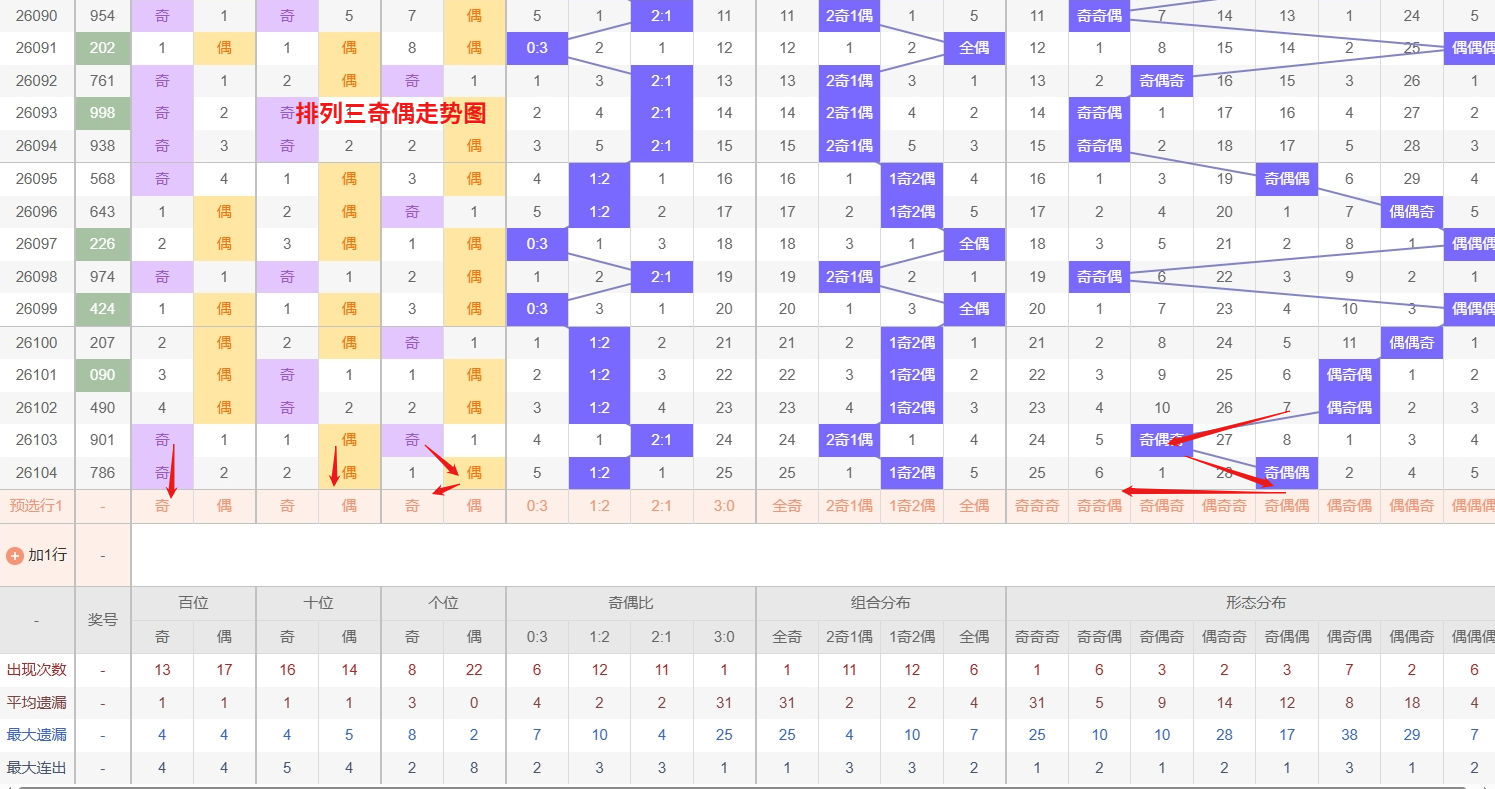The height and width of the screenshot is (789, 1495).
Task: Click the 加1行 add row label
Action: click(x=47, y=555)
